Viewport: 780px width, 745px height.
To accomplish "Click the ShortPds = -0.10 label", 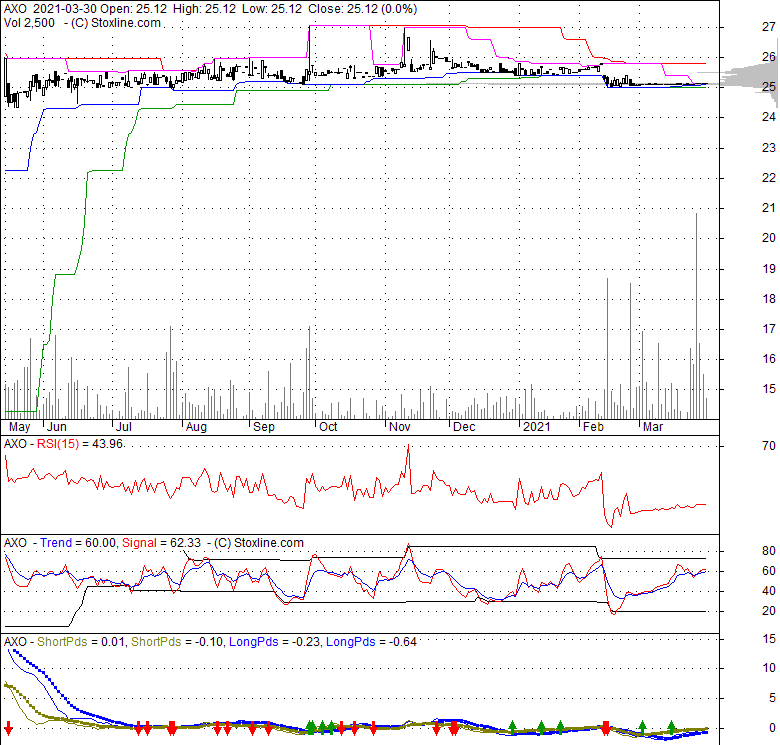I will pos(177,642).
